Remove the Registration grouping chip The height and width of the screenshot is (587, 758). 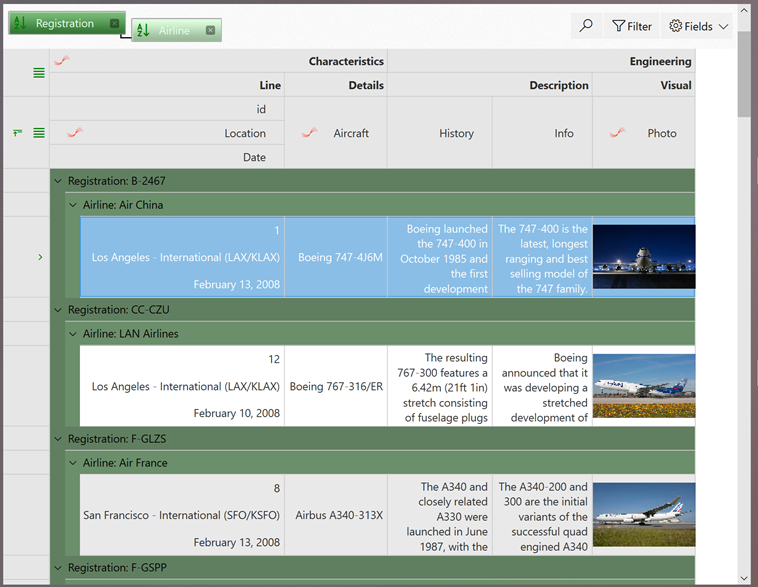(115, 23)
